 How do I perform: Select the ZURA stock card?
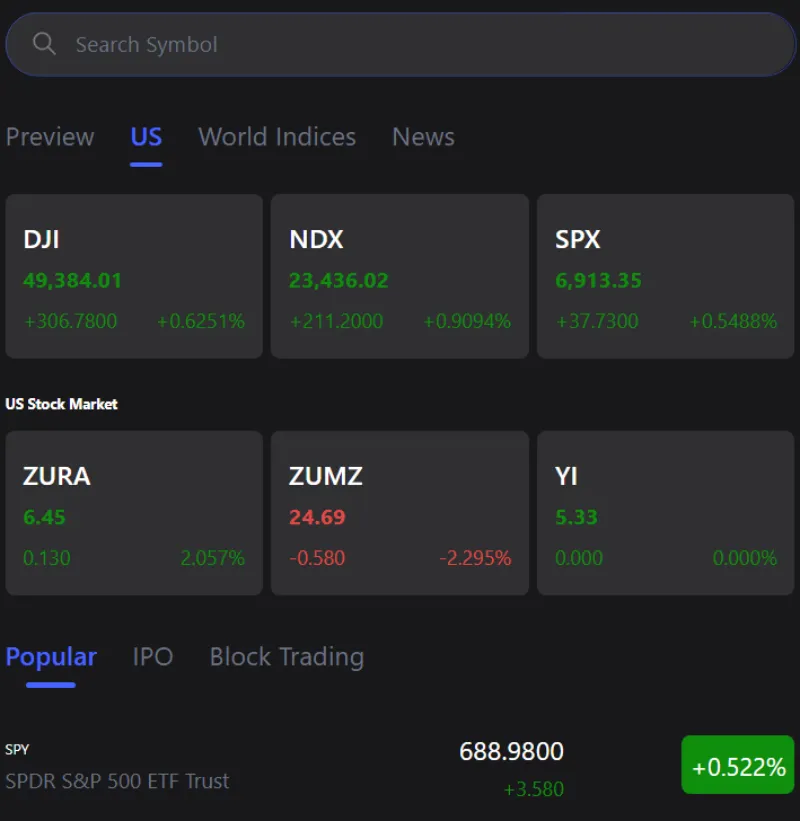click(x=134, y=513)
